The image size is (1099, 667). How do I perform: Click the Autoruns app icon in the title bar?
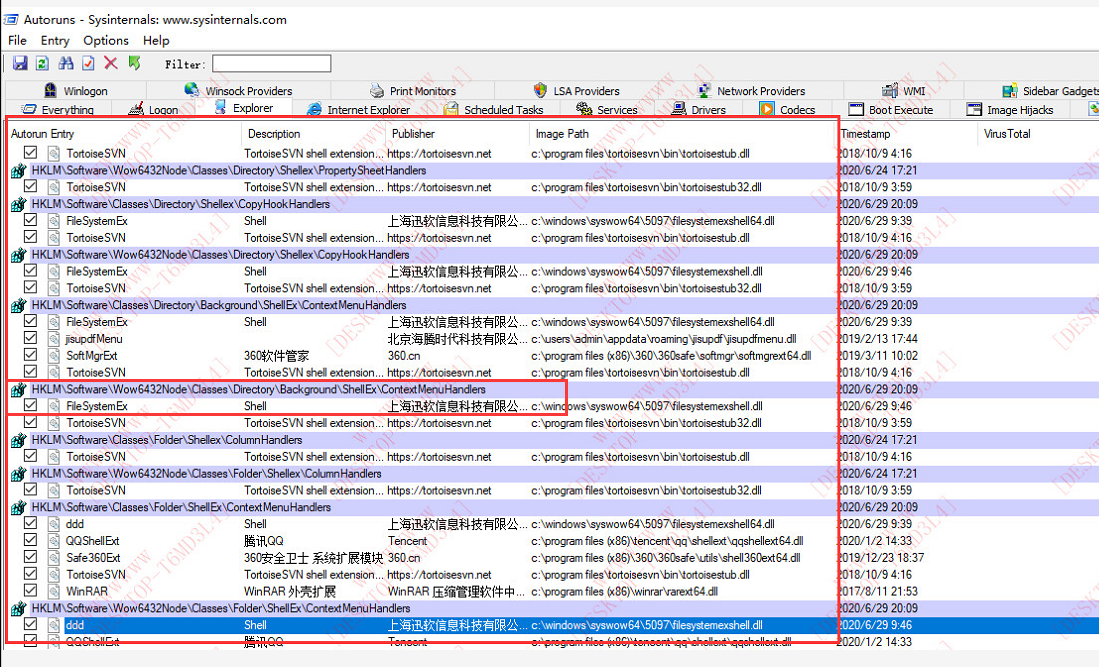point(11,20)
